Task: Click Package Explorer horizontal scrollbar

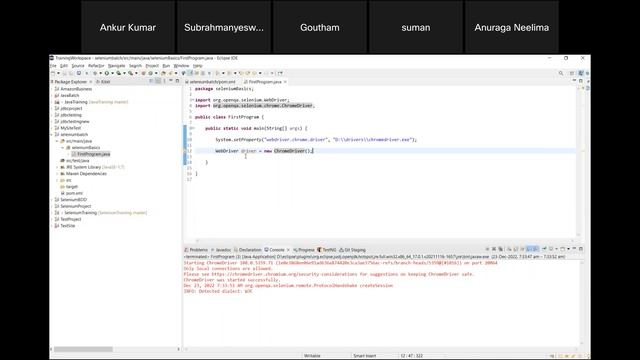Action: click(83, 349)
